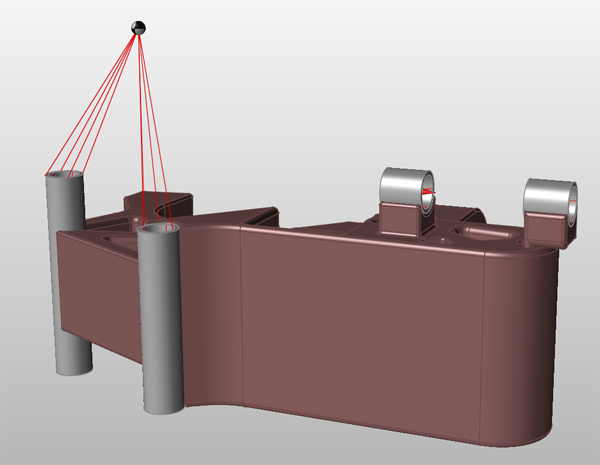This screenshot has width=600, height=465.
Task: Click the top opening of the front cylinder
Action: 160,229
